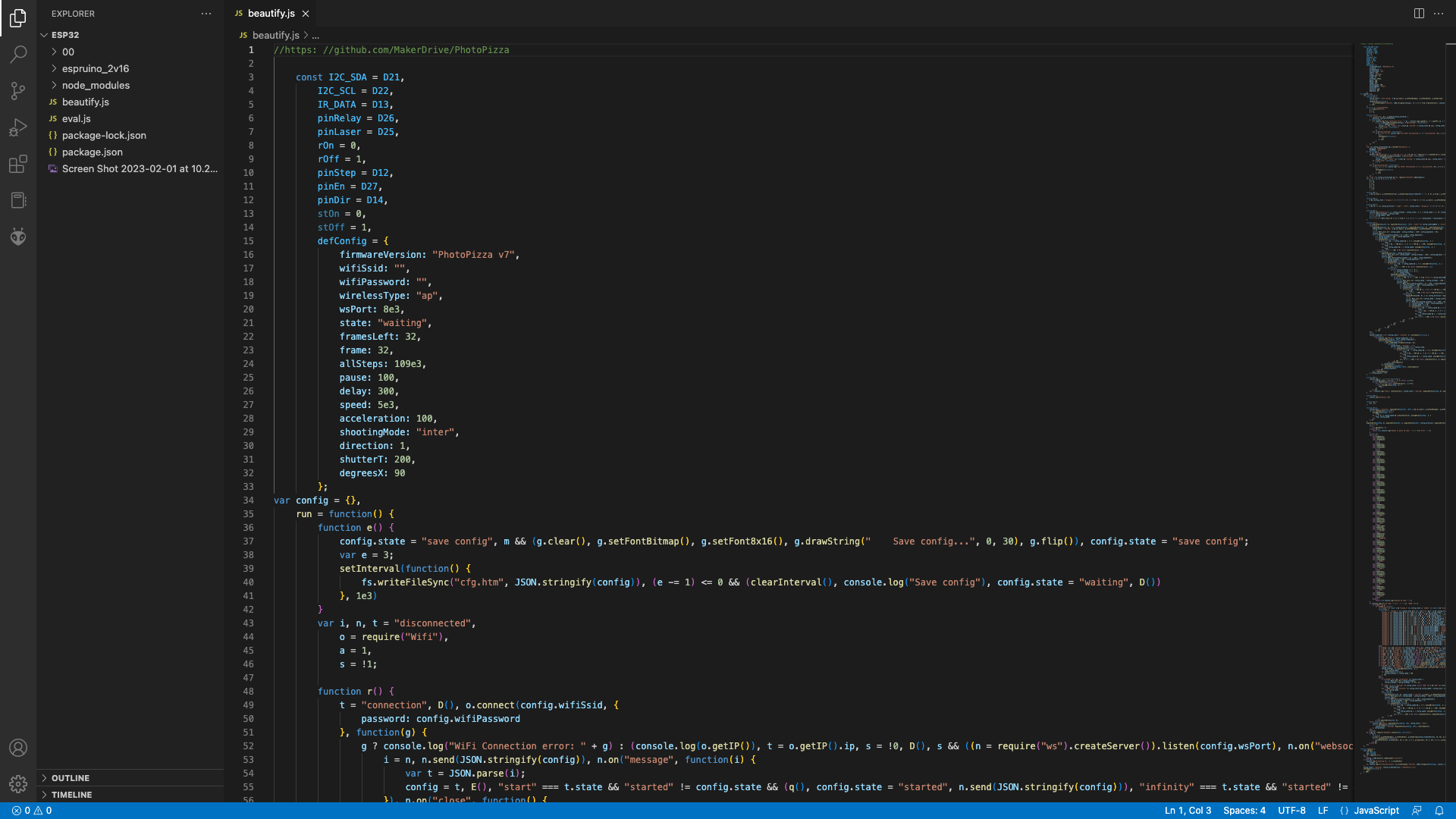This screenshot has height=819, width=1456.
Task: Open the notifications bell in status bar
Action: [x=1439, y=811]
